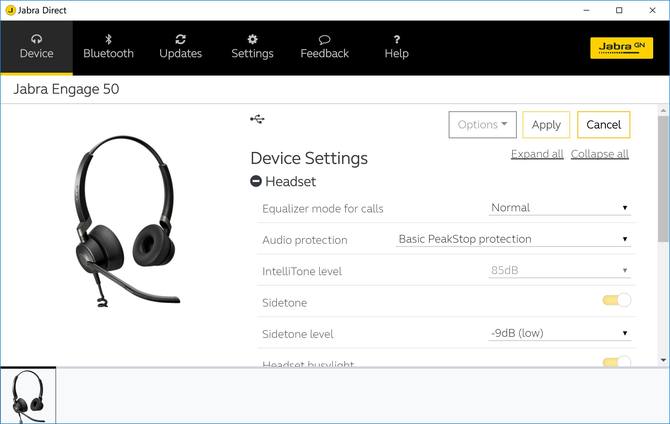This screenshot has height=424, width=670.
Task: Open the IntelliTone level dropdown
Action: 559,270
